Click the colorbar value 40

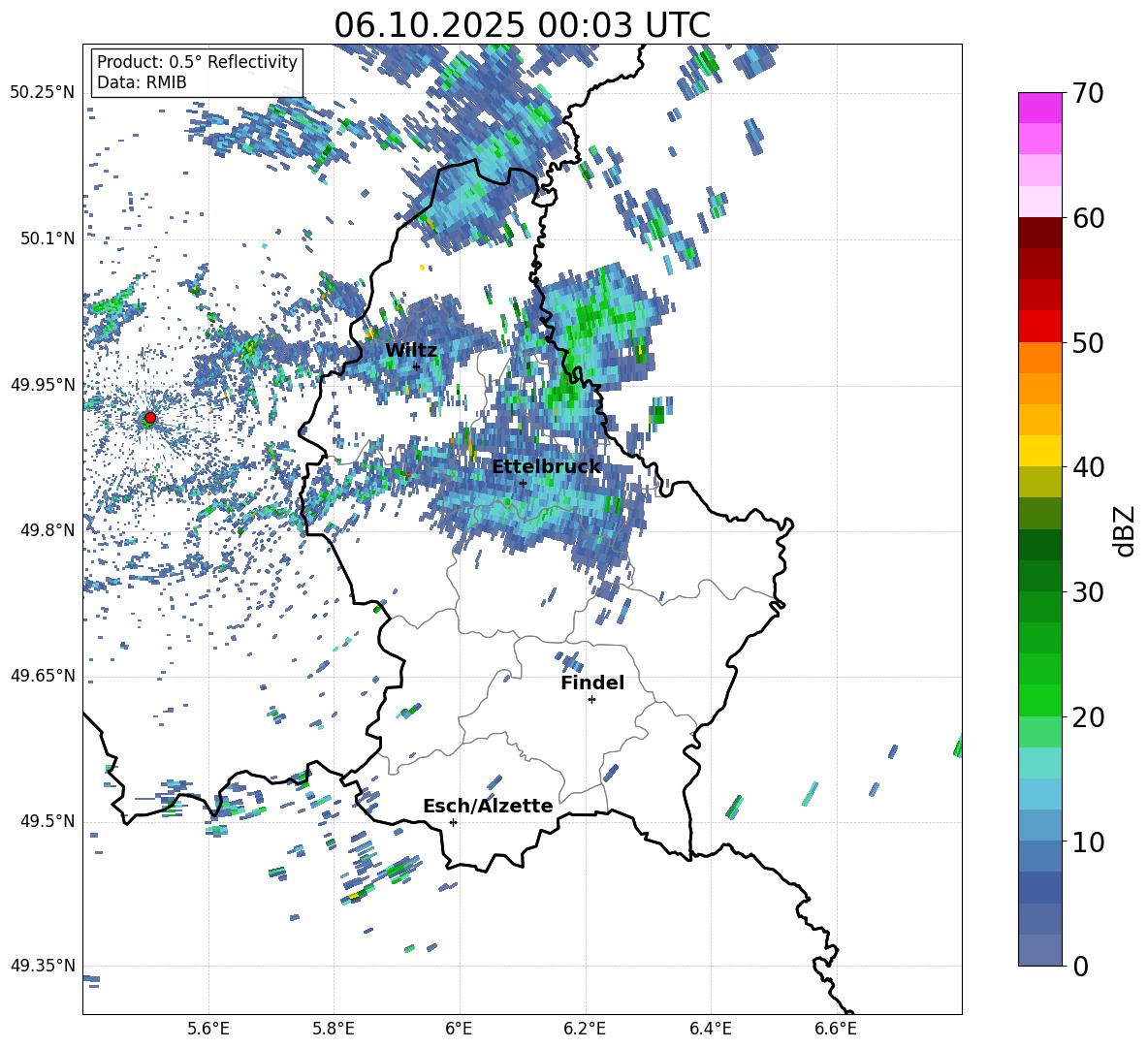pyautogui.click(x=1089, y=467)
